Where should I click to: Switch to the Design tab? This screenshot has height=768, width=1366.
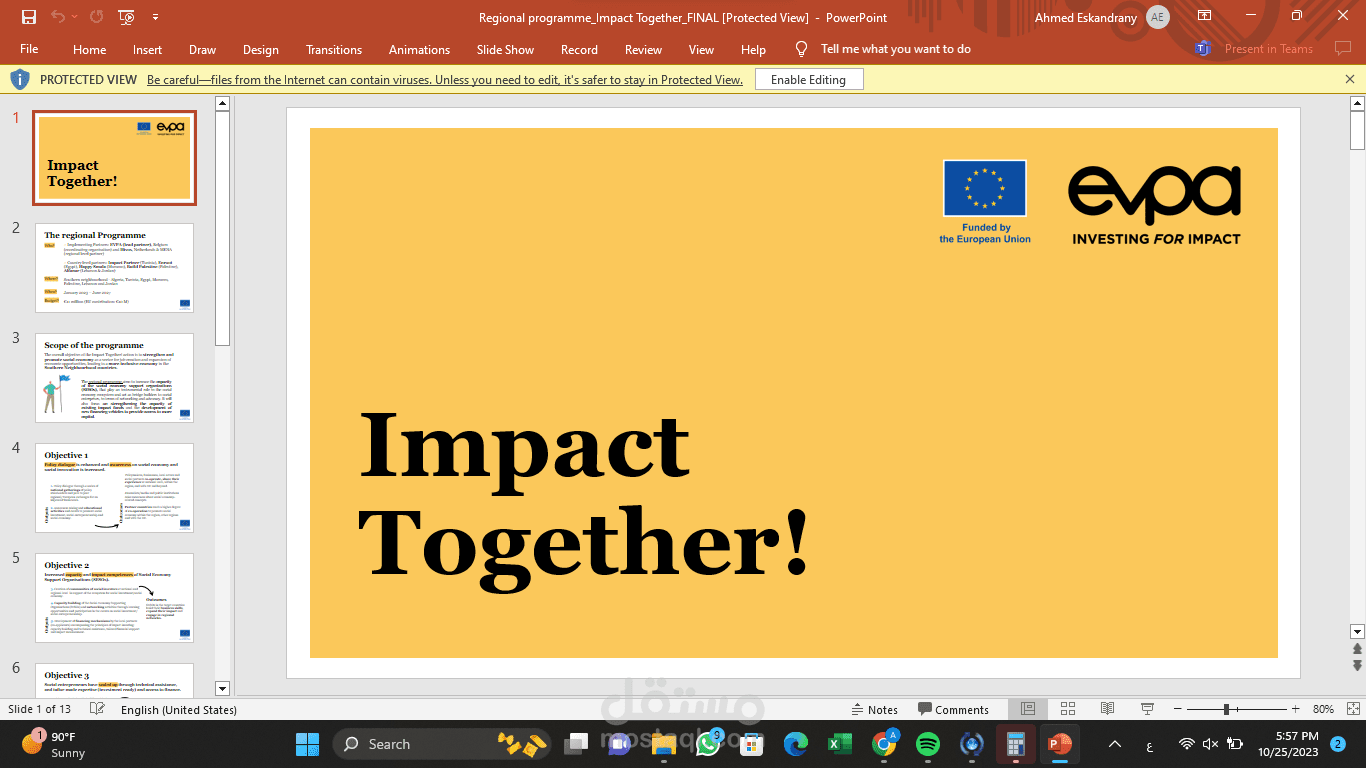[261, 49]
